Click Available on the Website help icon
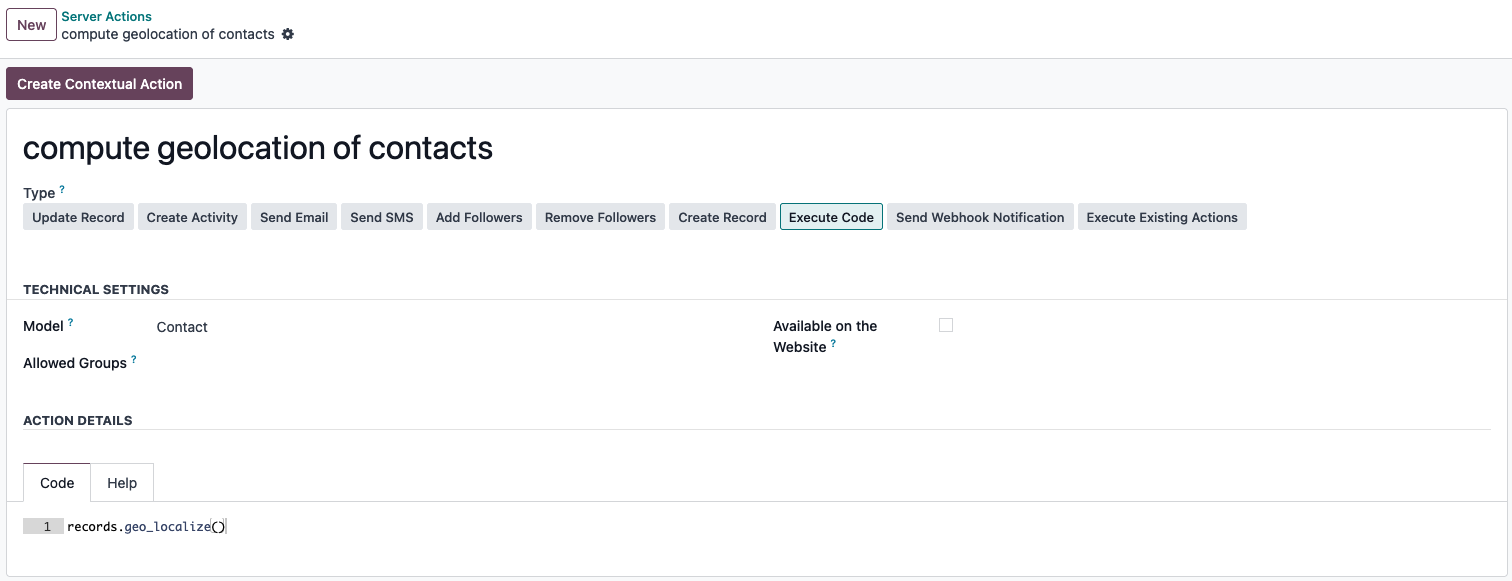Screen dimensions: 1512x581 pyautogui.click(x=833, y=343)
